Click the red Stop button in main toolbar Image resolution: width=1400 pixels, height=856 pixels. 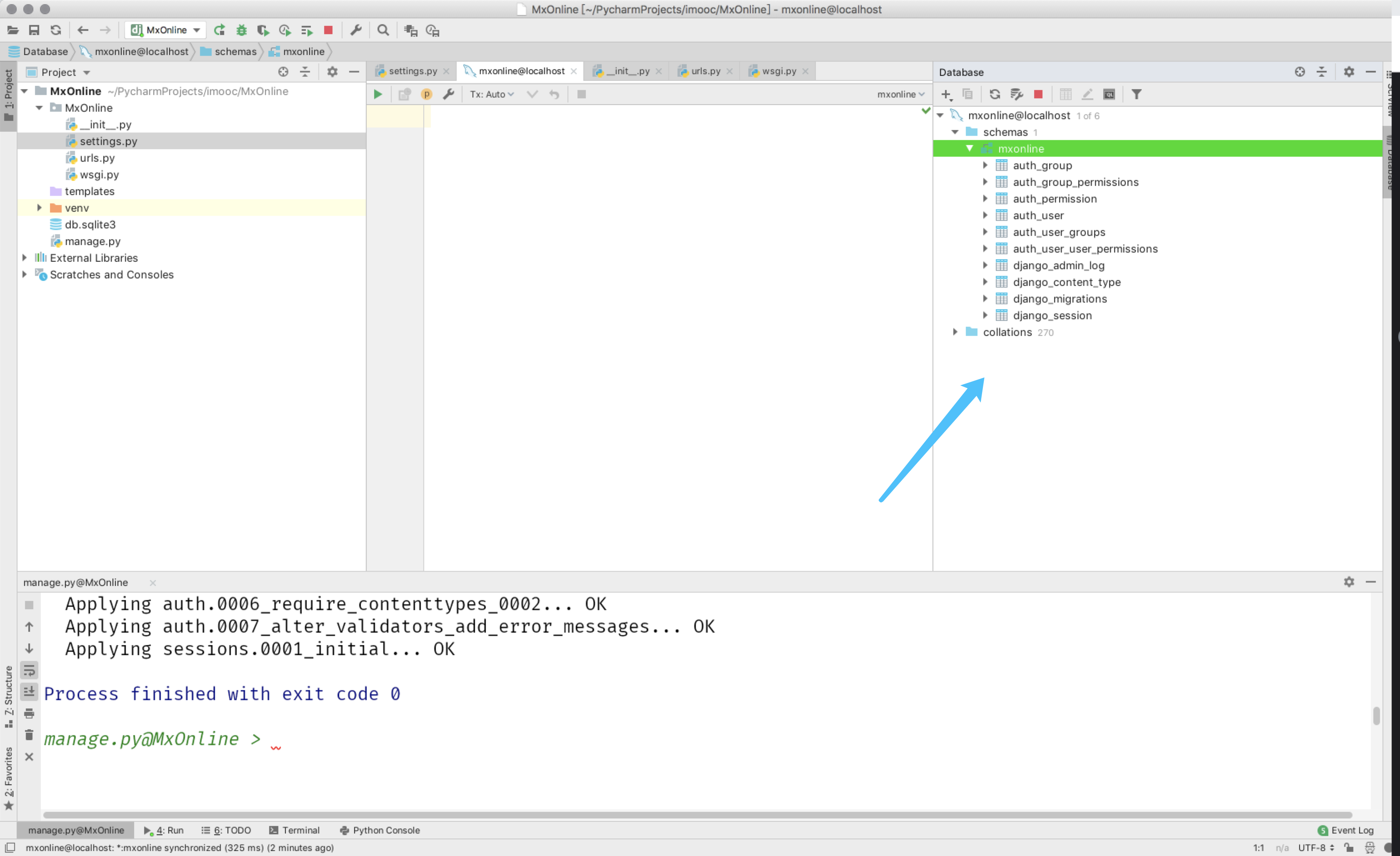(328, 30)
